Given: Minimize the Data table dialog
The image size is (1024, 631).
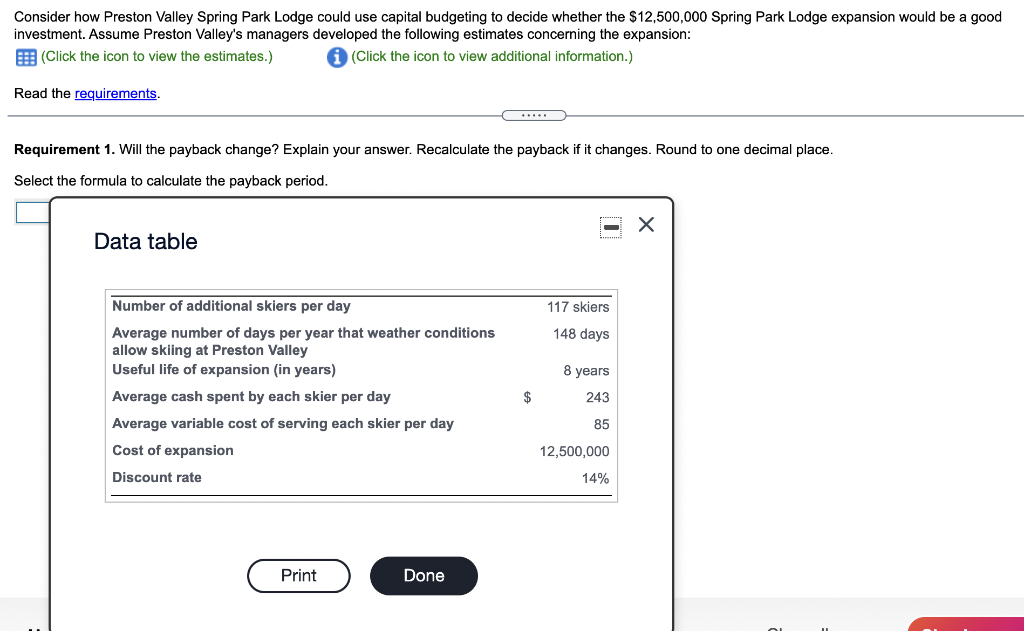Looking at the screenshot, I should (610, 226).
